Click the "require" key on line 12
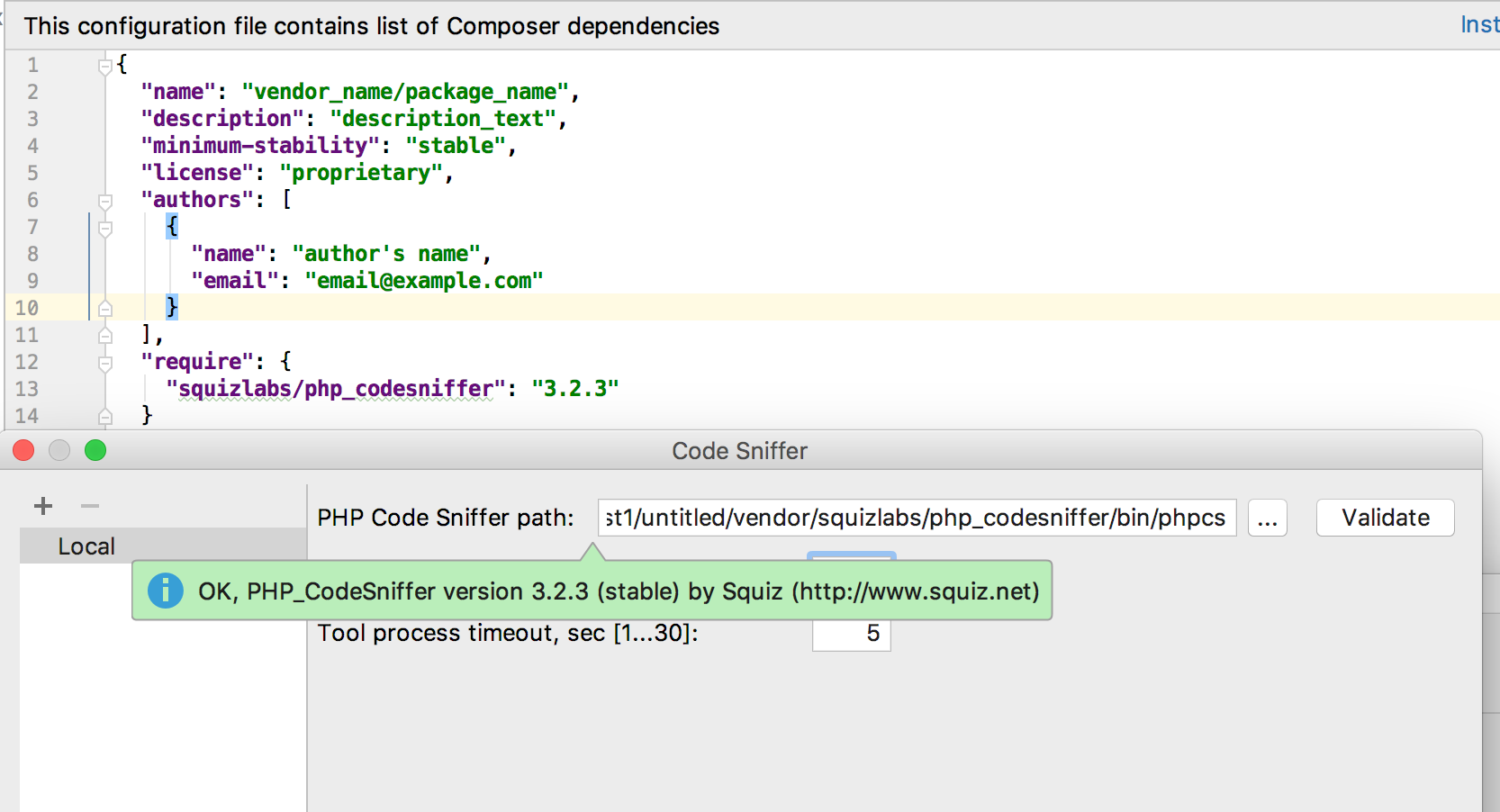The image size is (1500, 812). (198, 362)
